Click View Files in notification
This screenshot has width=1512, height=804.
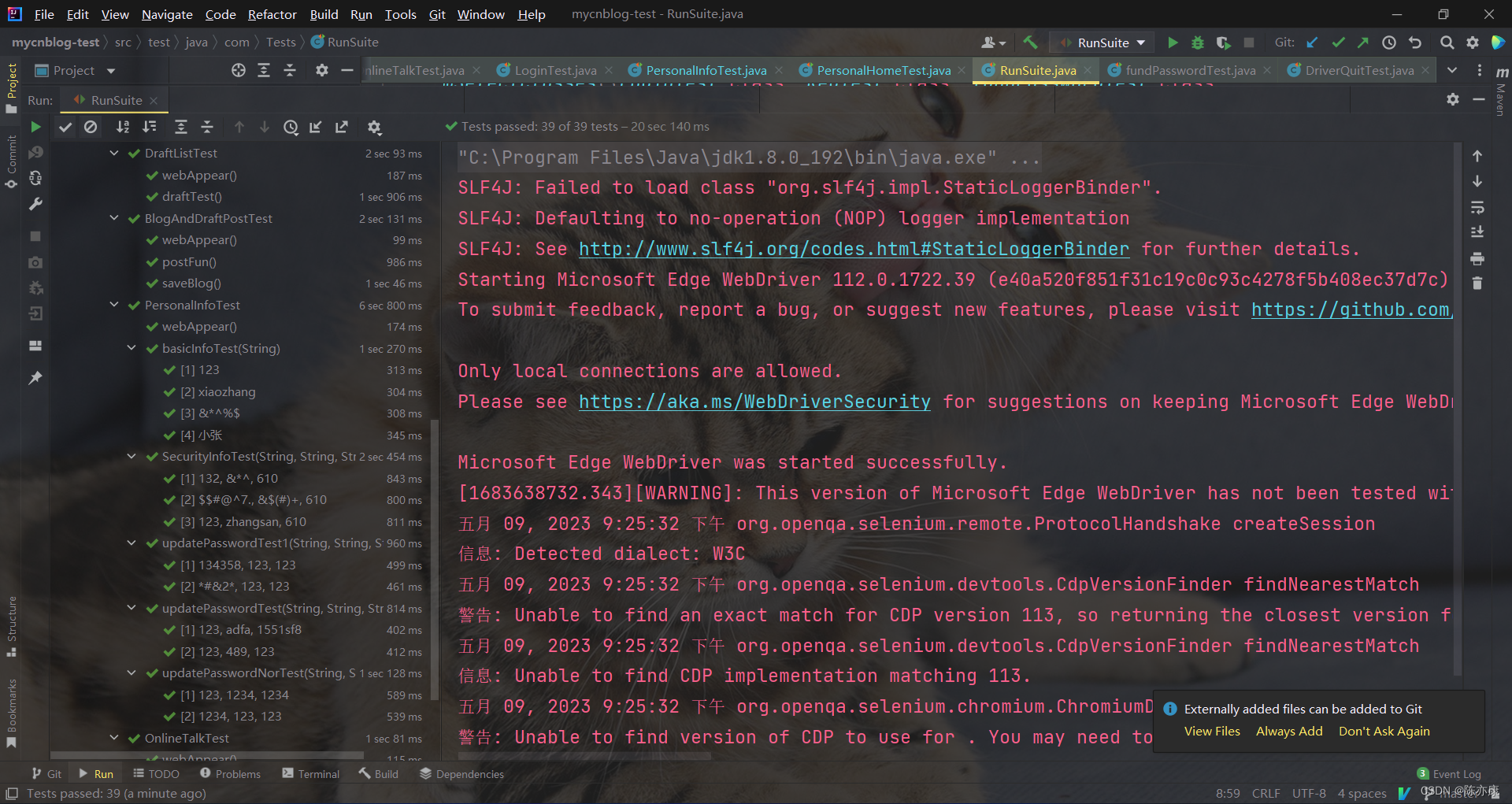pyautogui.click(x=1212, y=731)
